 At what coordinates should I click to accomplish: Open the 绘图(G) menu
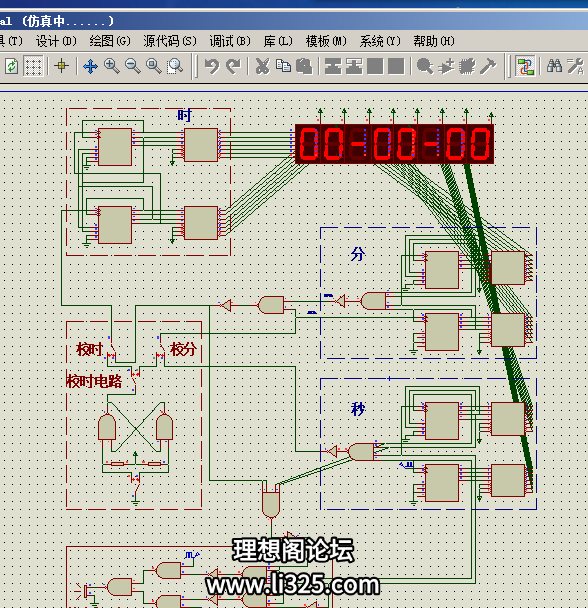(110, 41)
